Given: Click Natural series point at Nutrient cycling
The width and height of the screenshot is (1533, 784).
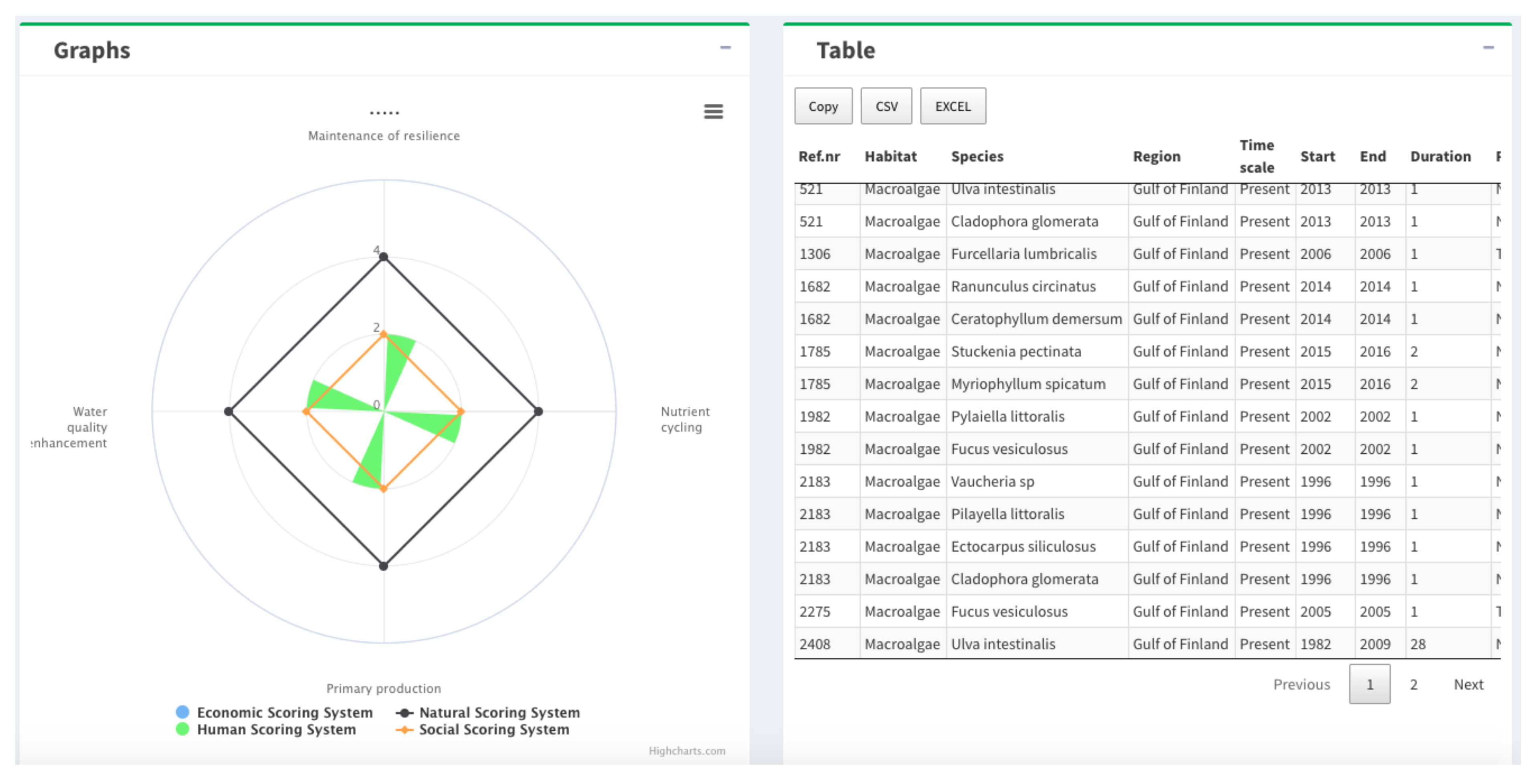Looking at the screenshot, I should 538,411.
